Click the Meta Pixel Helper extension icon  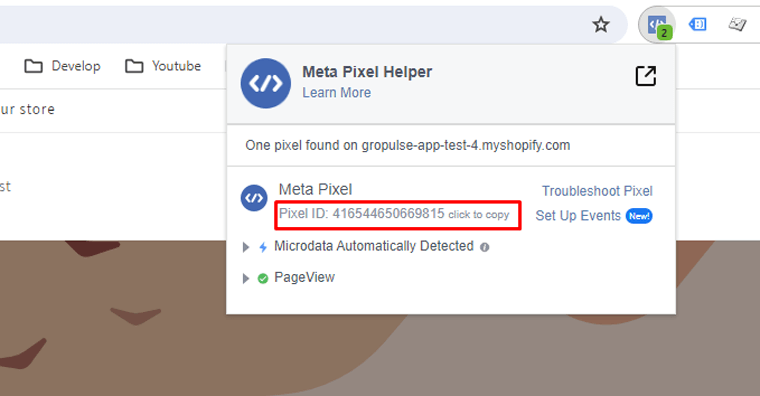(x=657, y=24)
